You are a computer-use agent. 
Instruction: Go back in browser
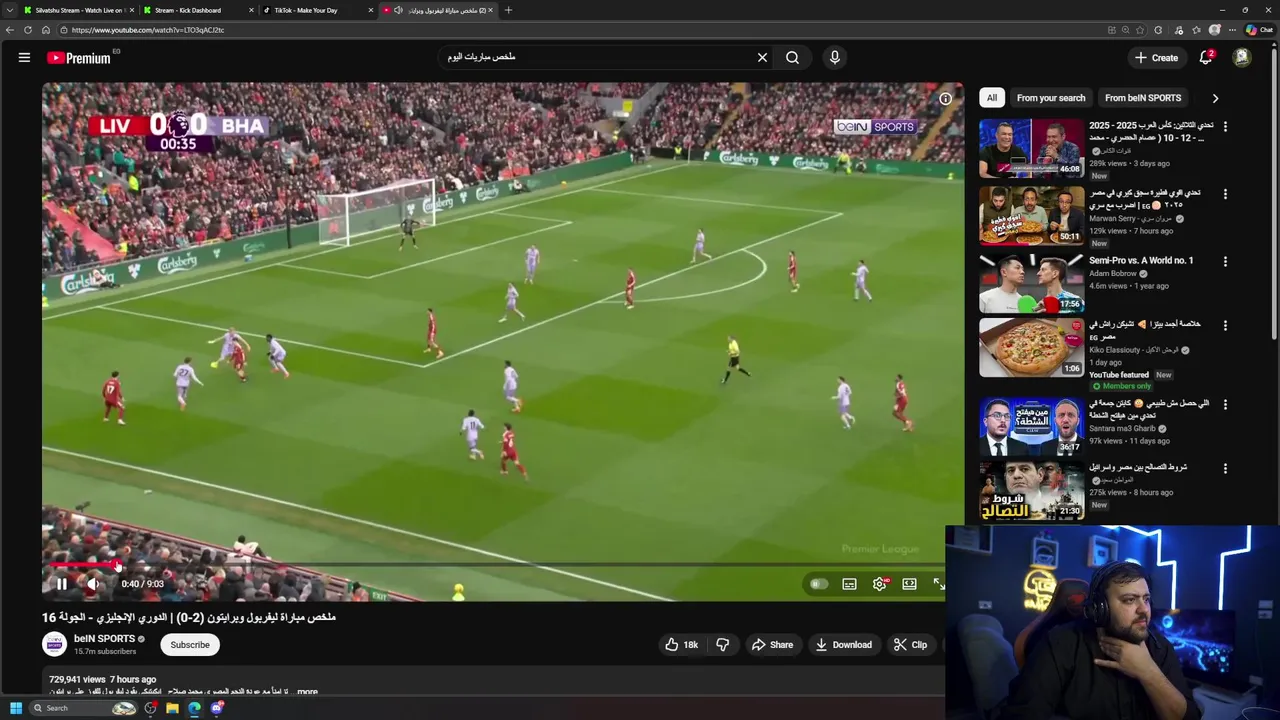point(10,30)
